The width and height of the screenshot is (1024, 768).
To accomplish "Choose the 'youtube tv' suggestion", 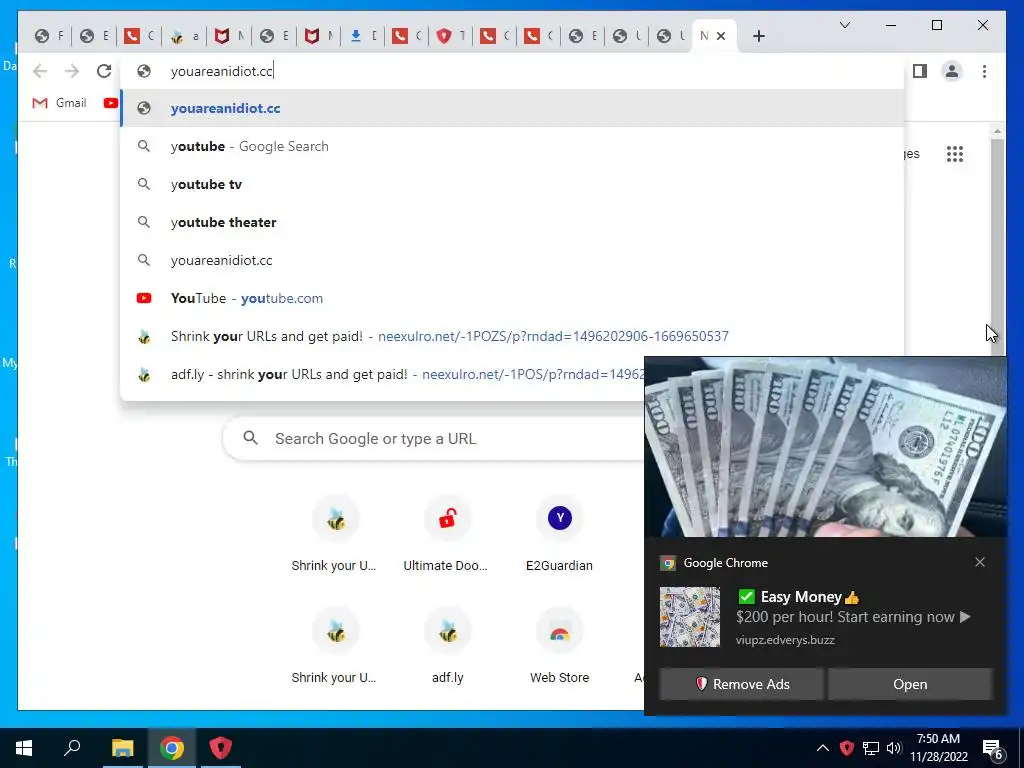I will point(513,184).
